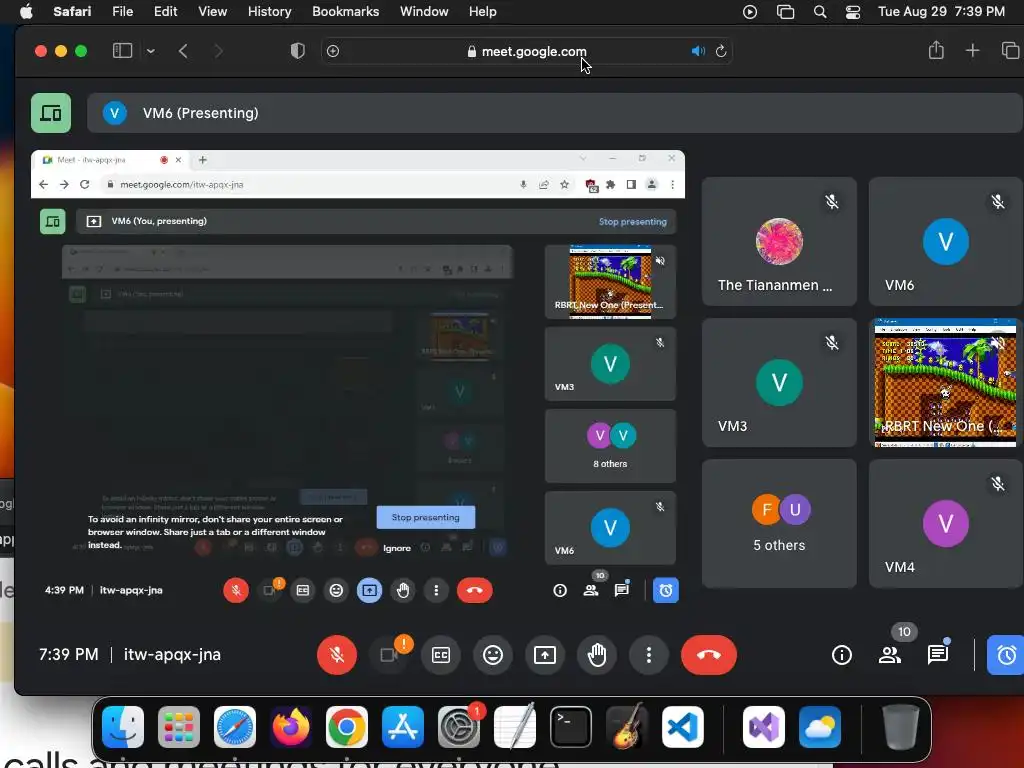
Task: Raise hand in the shared screen's toolbar
Action: click(x=403, y=590)
